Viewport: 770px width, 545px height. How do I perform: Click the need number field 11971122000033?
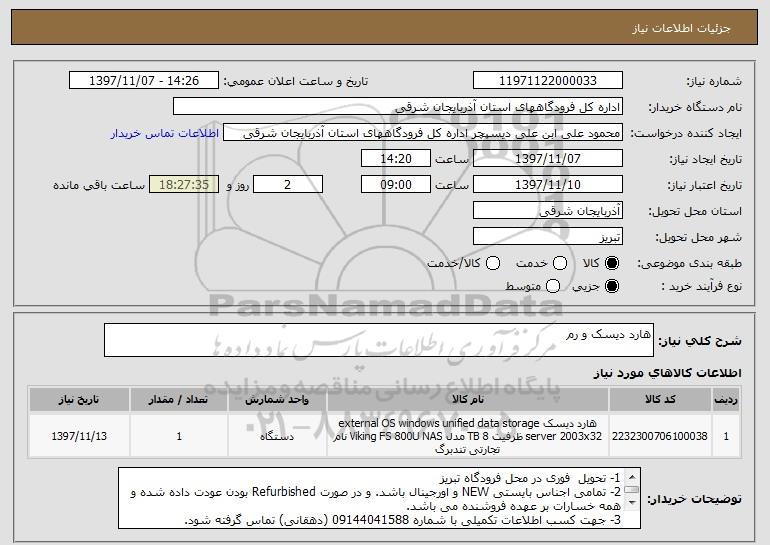(x=548, y=81)
